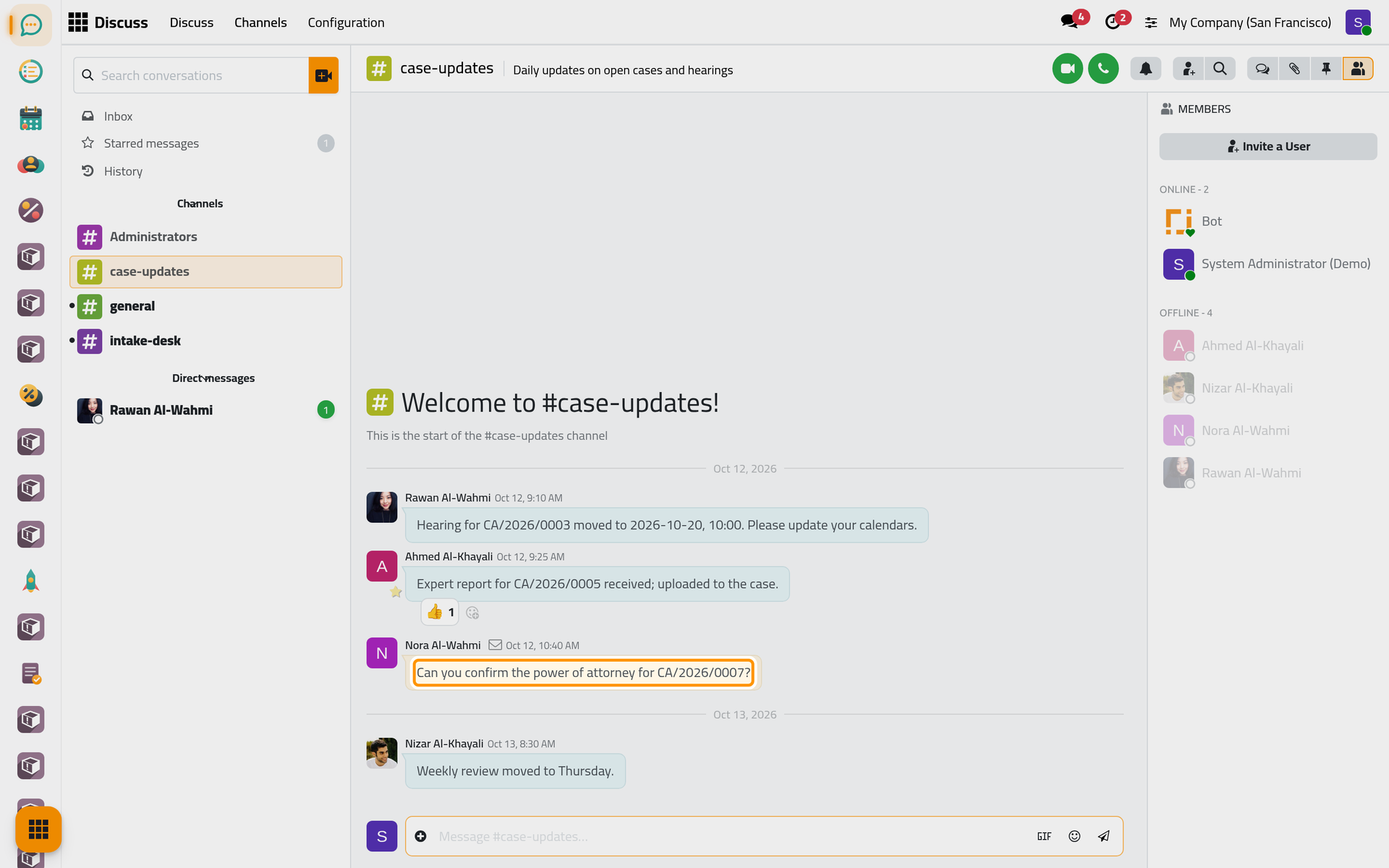Select offline member Nora Al-Wahmi

1268,430
